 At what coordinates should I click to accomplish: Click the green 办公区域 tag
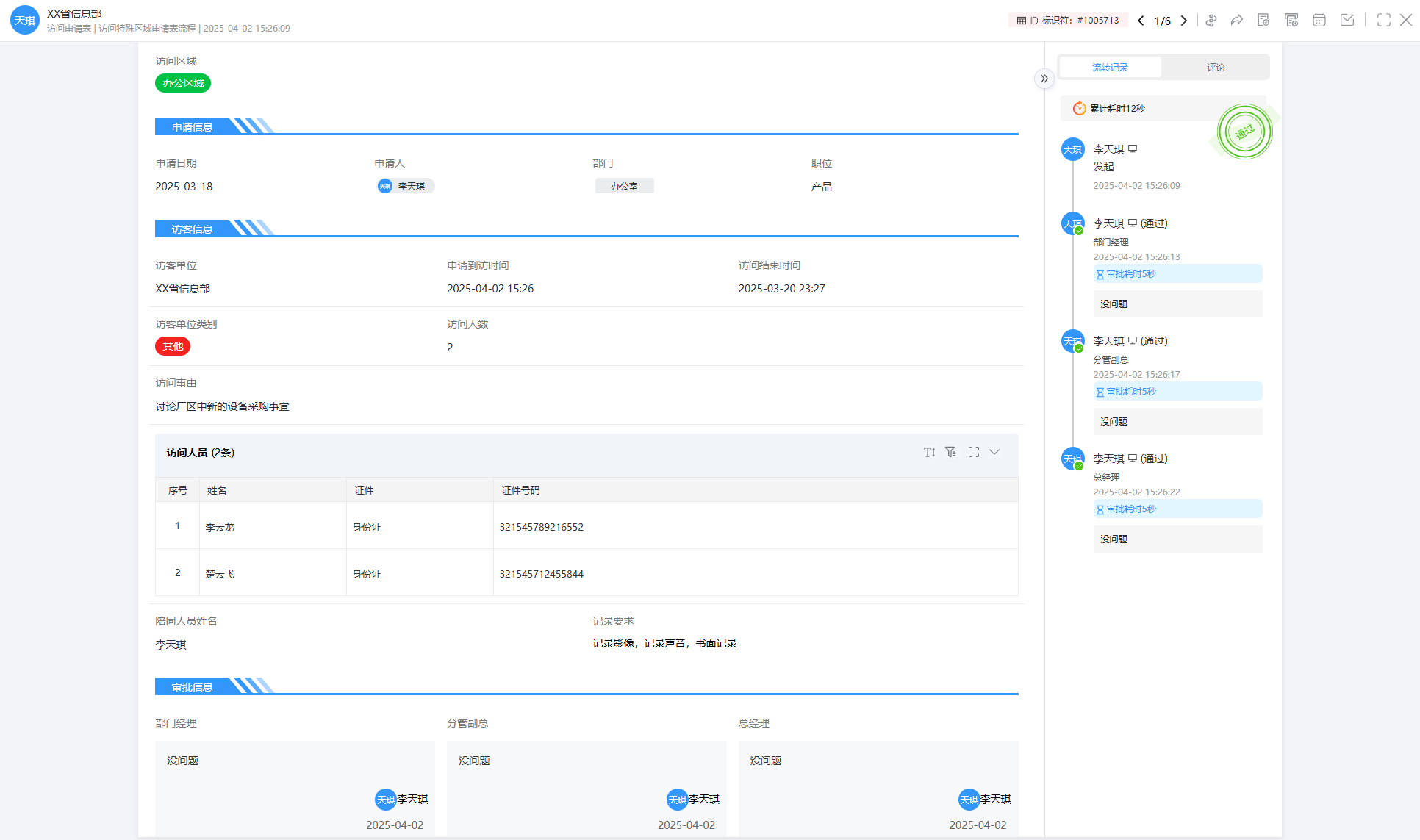tap(183, 83)
